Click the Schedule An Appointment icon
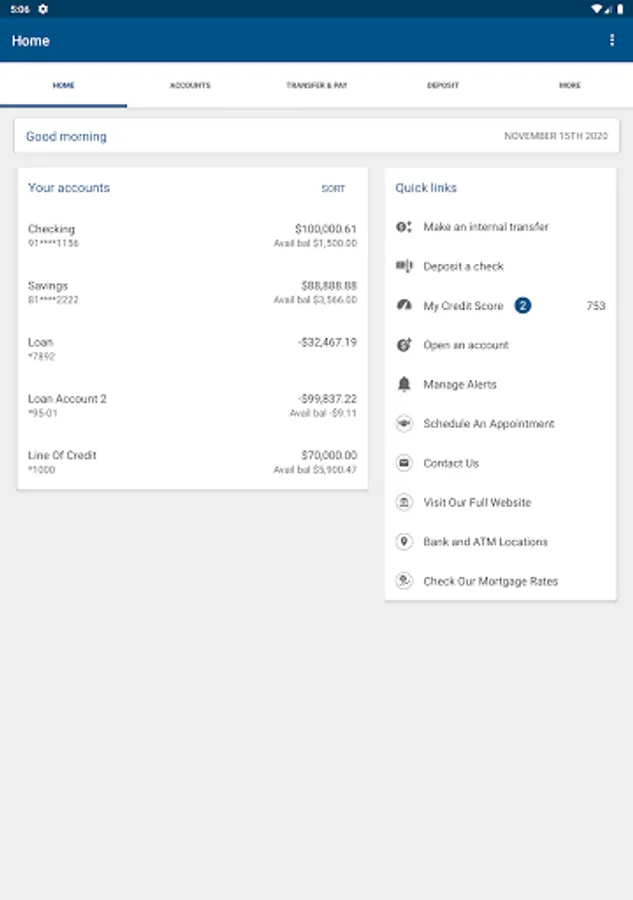This screenshot has height=900, width=633. coord(404,423)
